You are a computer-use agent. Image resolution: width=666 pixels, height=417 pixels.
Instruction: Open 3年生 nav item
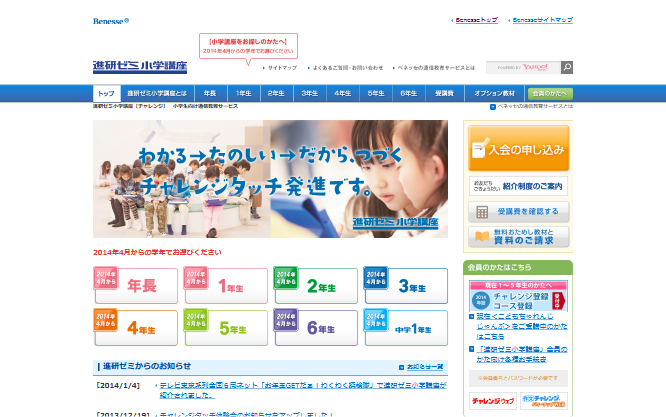(x=310, y=93)
